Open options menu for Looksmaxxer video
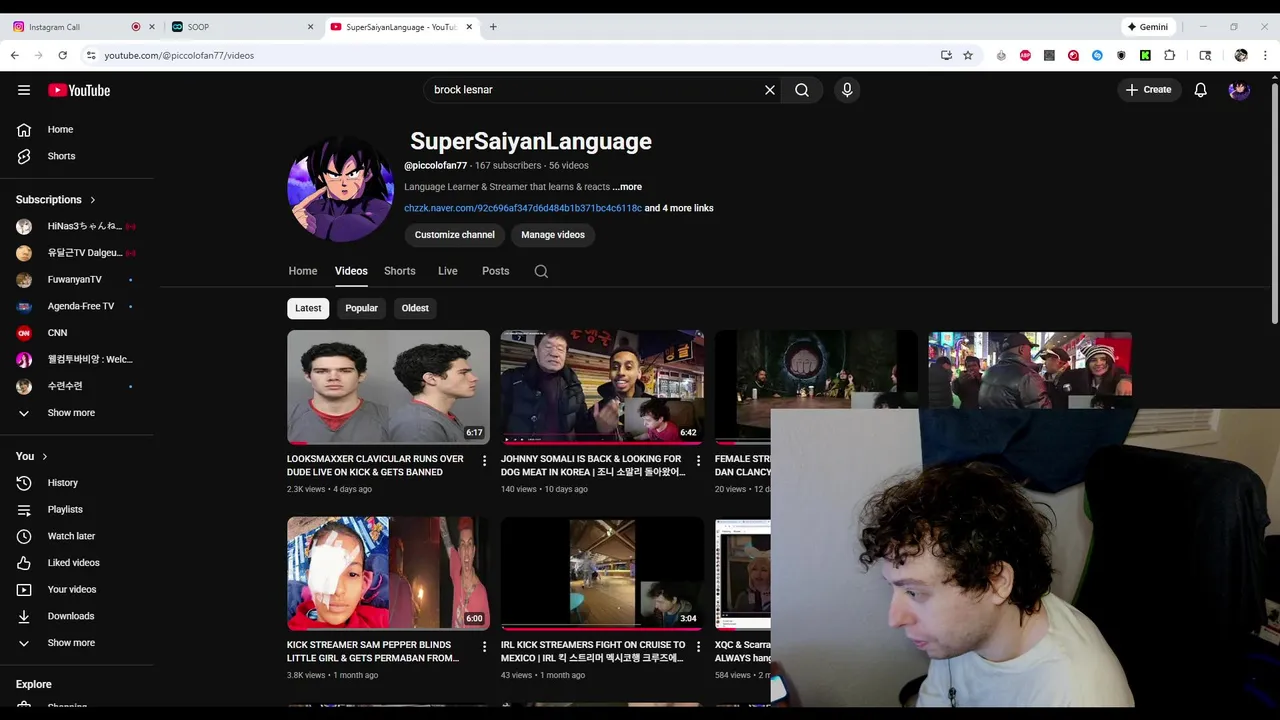Screen dimensions: 1280x720 485,461
